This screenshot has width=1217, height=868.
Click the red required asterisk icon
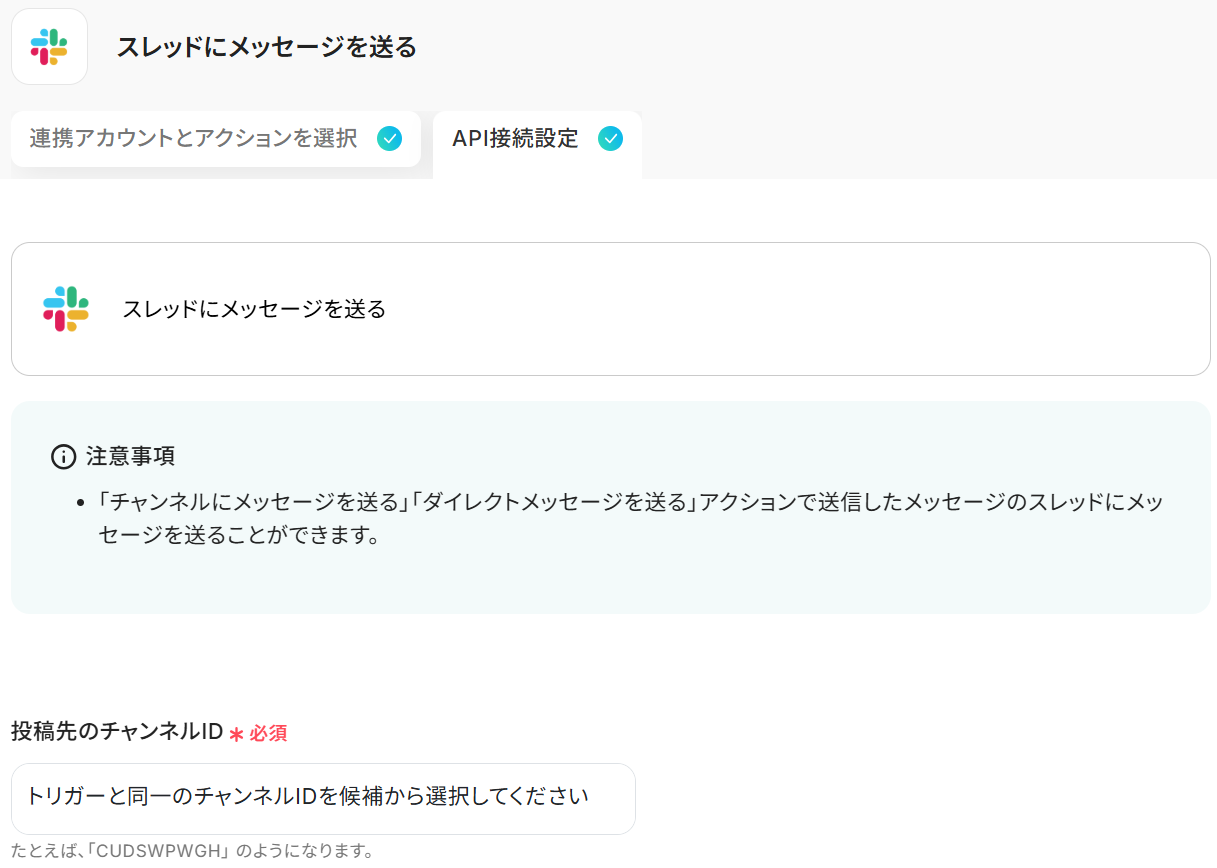[x=237, y=734]
